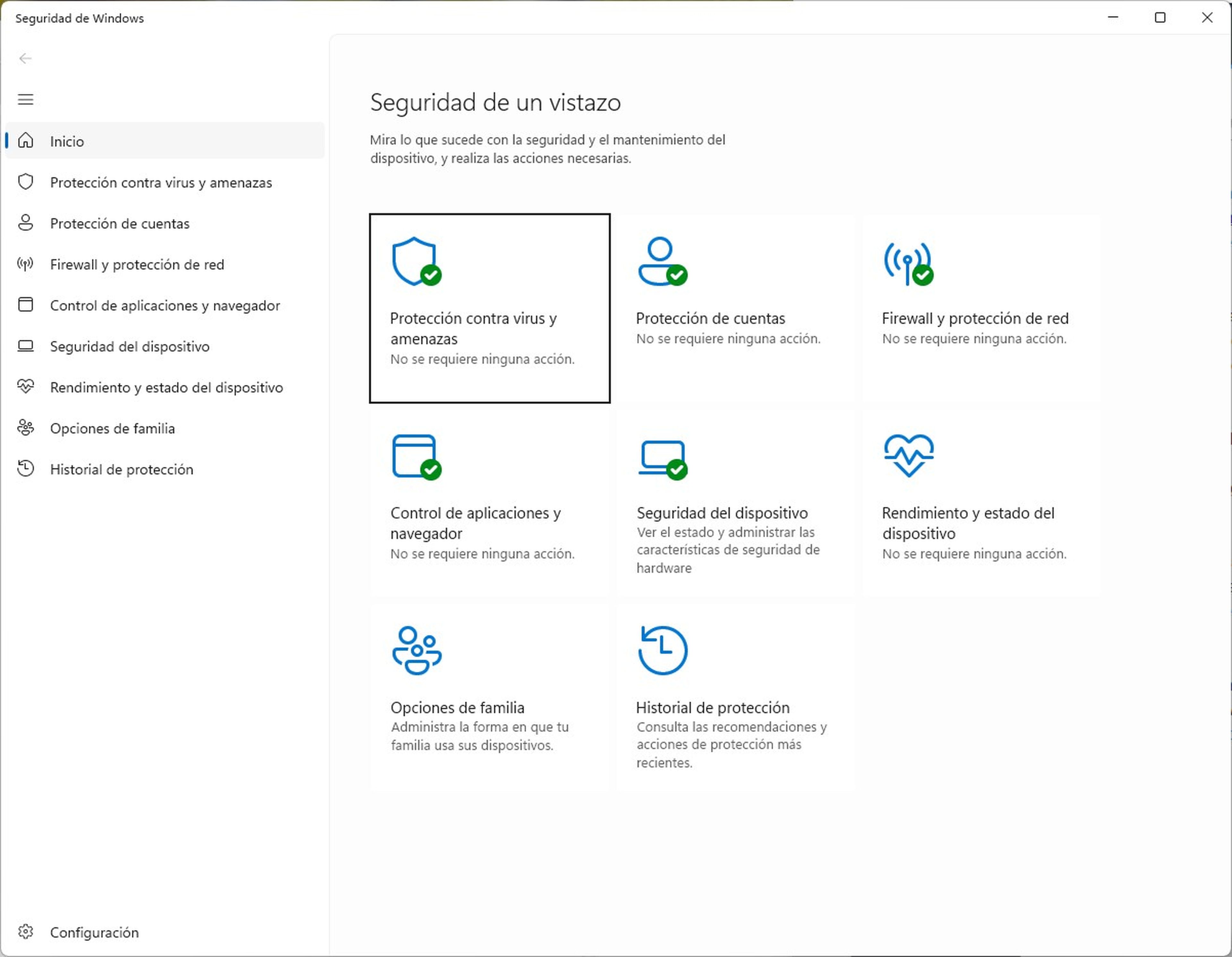Screen dimensions: 1232x957
Task: Click the large shield icon with green check
Action: coord(417,262)
